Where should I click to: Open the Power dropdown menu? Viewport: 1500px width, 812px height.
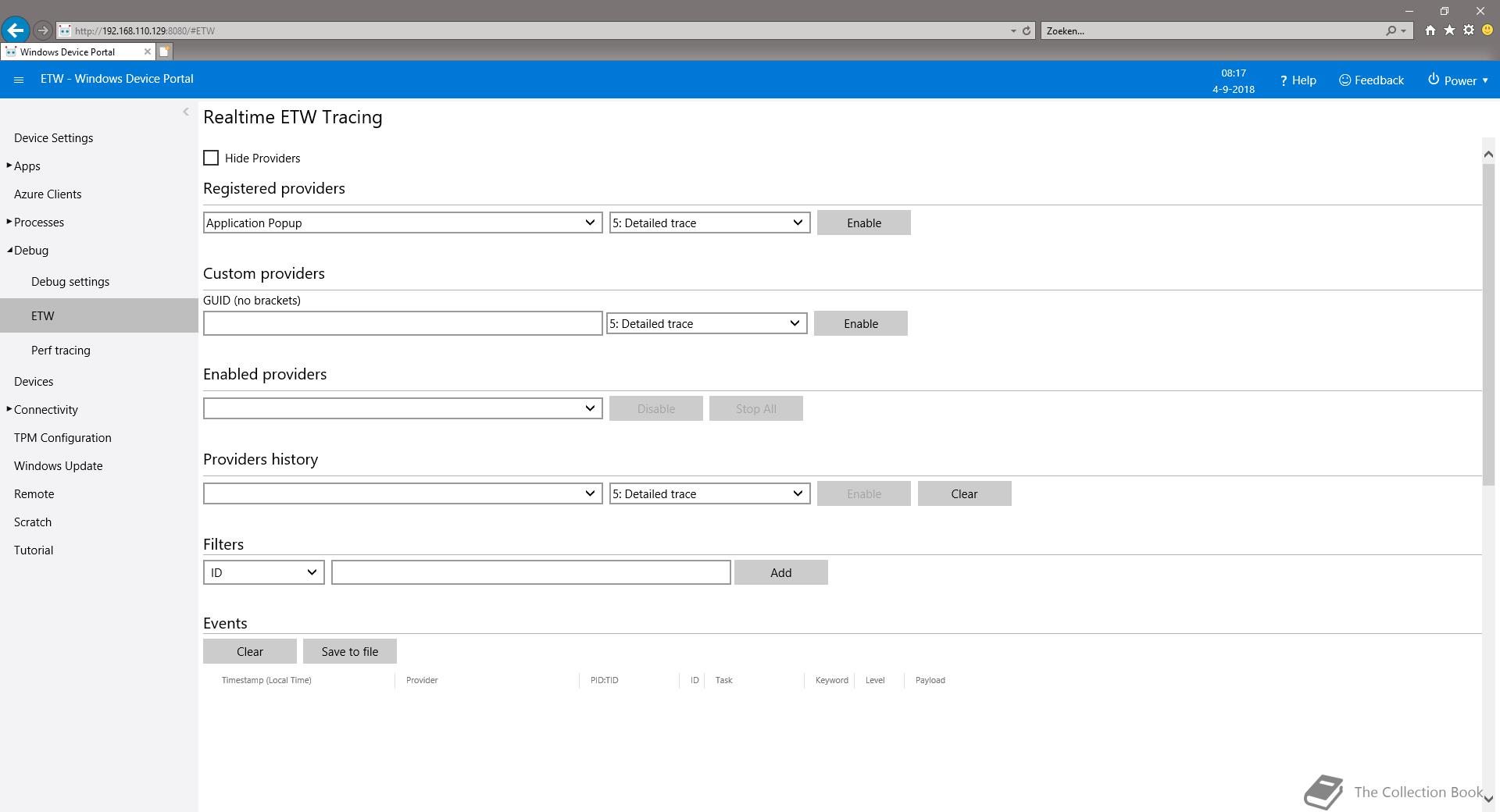[1458, 80]
